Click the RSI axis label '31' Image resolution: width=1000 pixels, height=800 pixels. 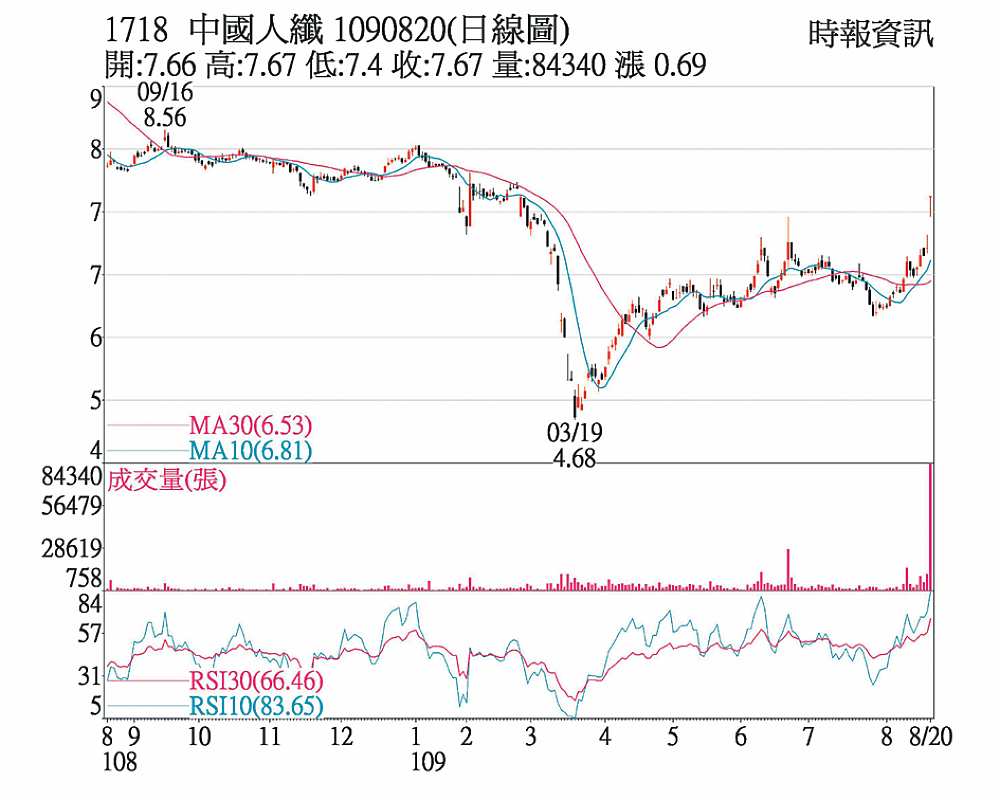pos(90,676)
